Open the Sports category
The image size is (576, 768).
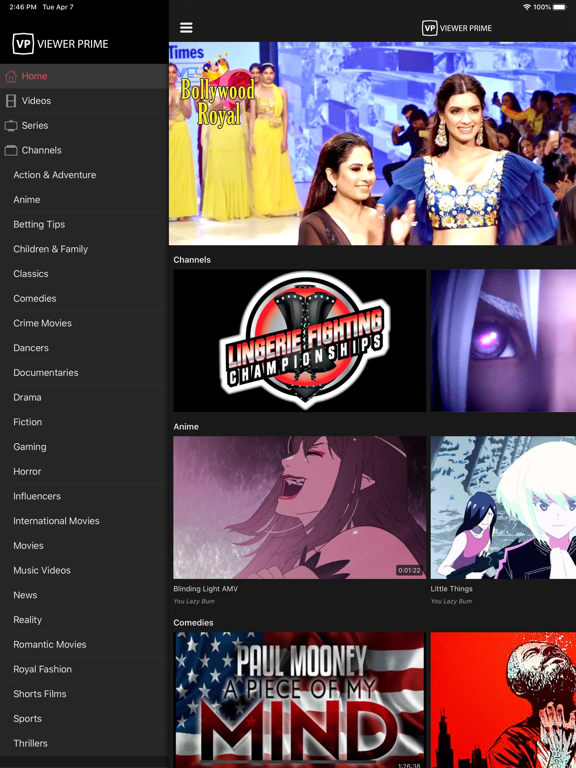pos(84,719)
